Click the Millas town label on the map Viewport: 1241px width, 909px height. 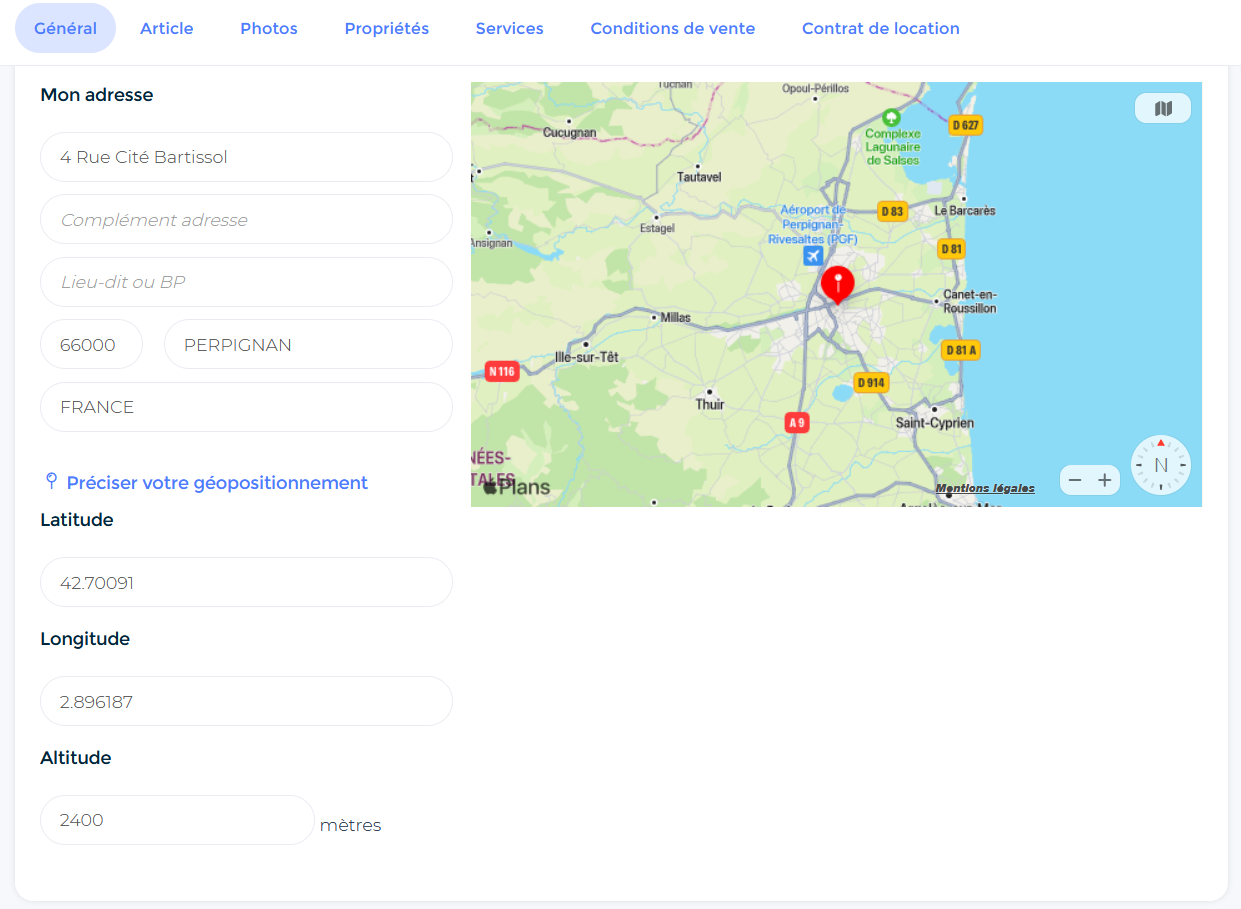676,317
